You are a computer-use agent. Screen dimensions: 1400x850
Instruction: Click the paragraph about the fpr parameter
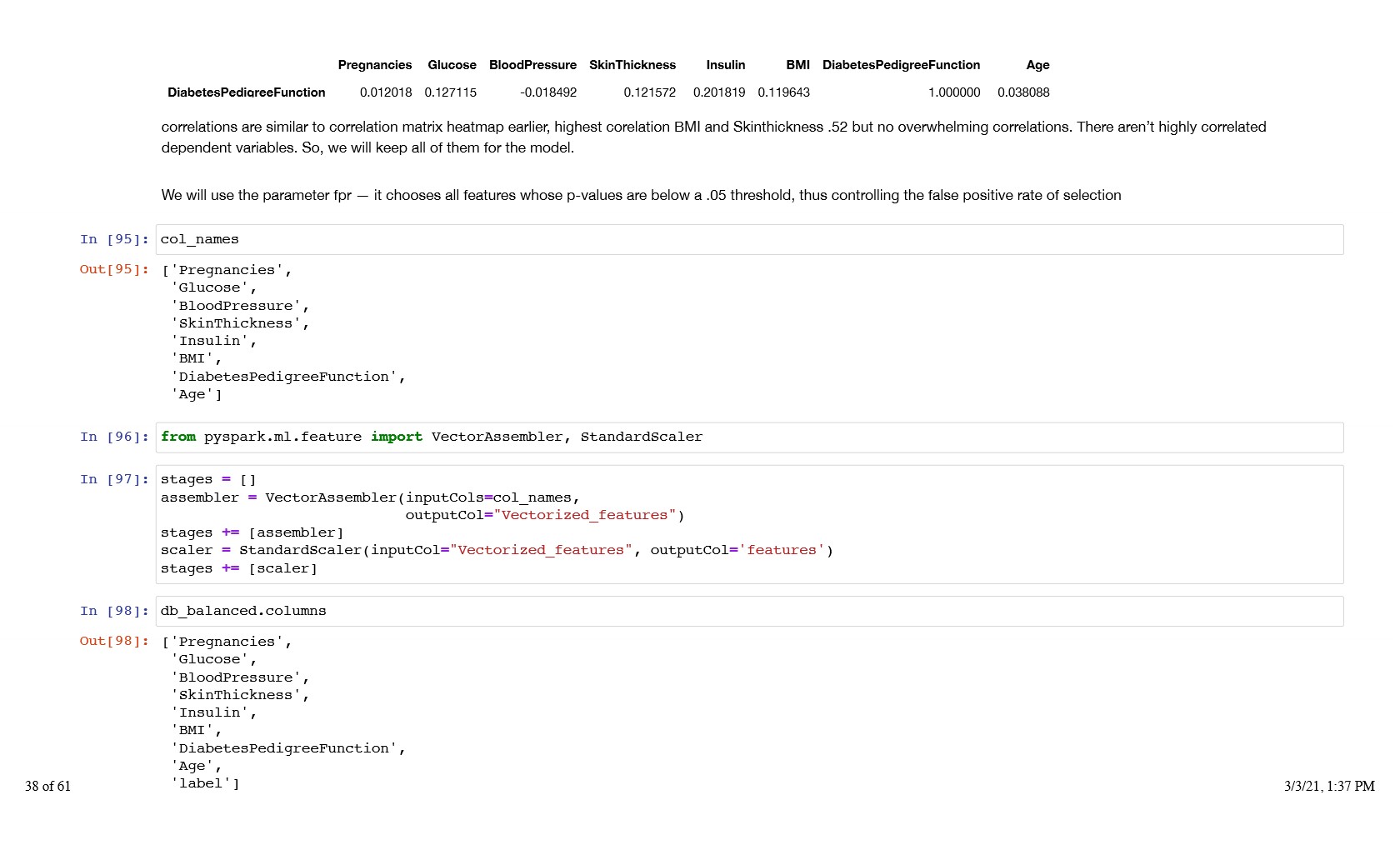(641, 196)
